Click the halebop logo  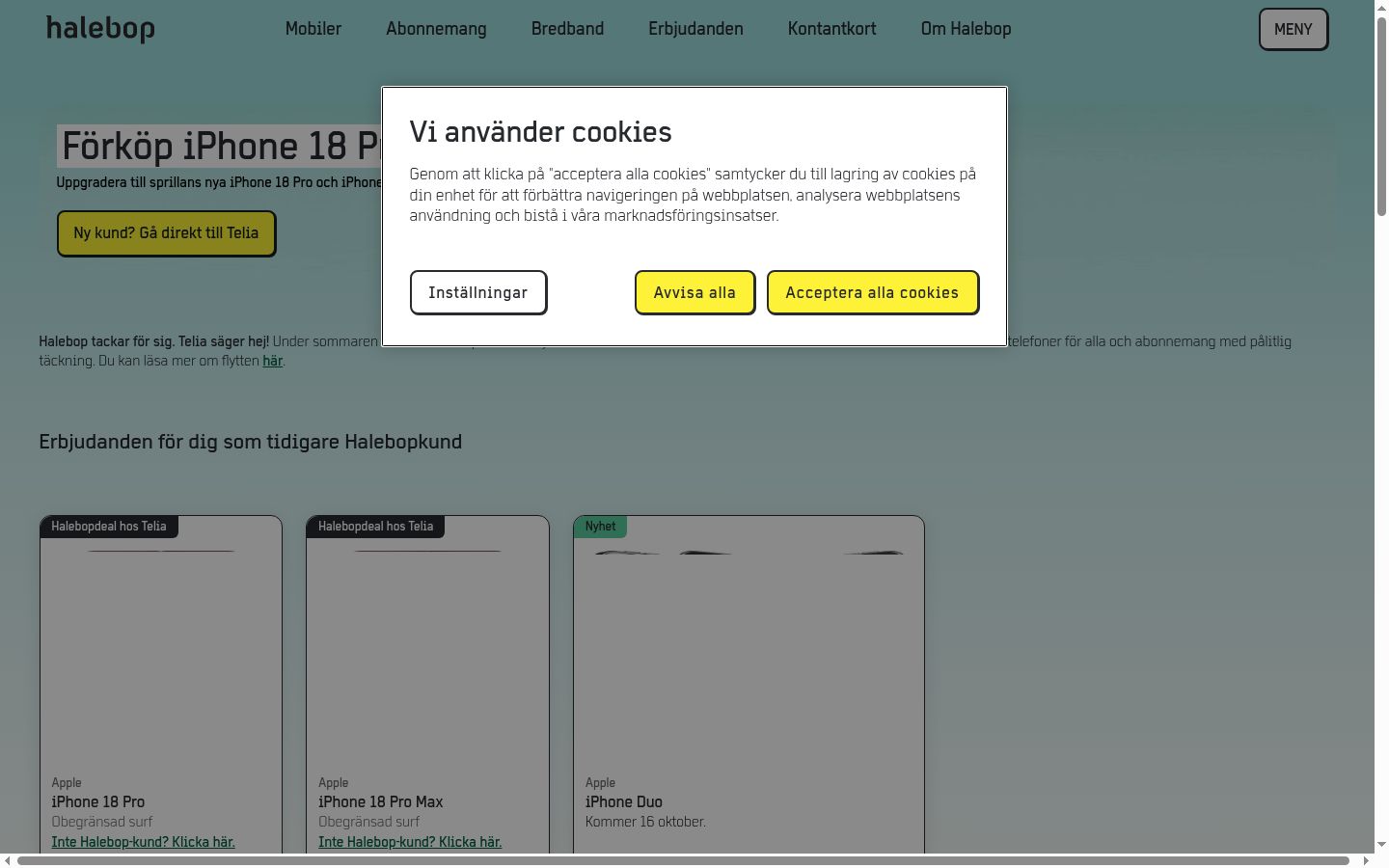coord(100,29)
